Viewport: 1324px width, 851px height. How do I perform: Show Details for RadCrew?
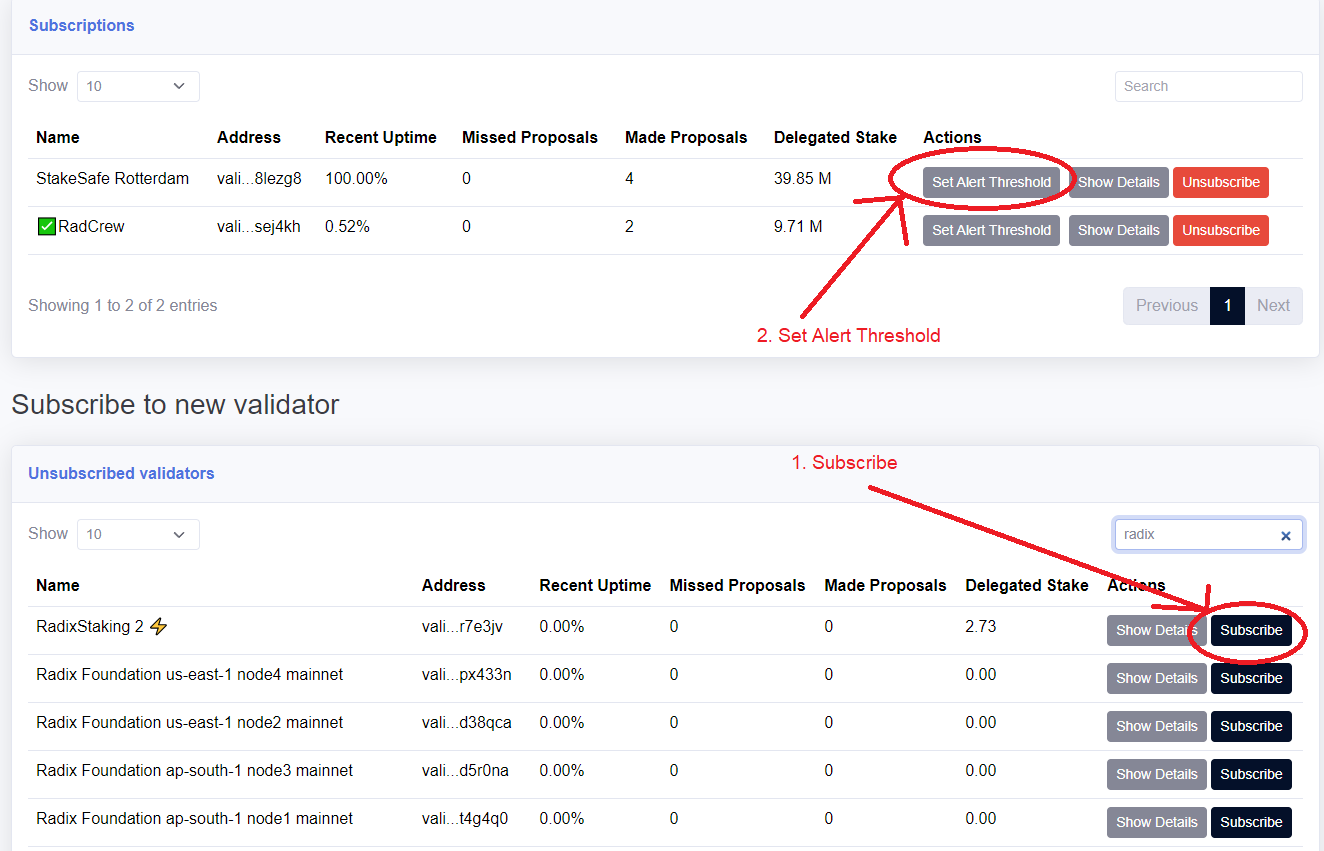pyautogui.click(x=1118, y=230)
